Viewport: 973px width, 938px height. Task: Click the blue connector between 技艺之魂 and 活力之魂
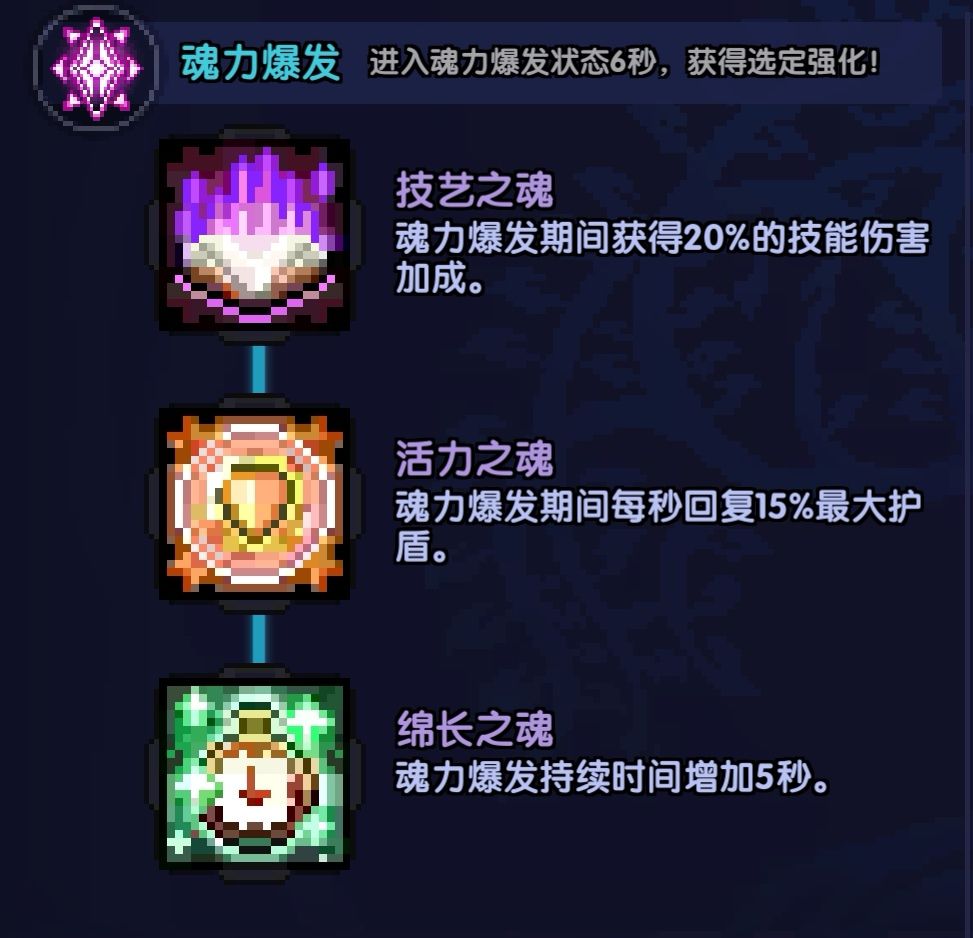point(259,370)
